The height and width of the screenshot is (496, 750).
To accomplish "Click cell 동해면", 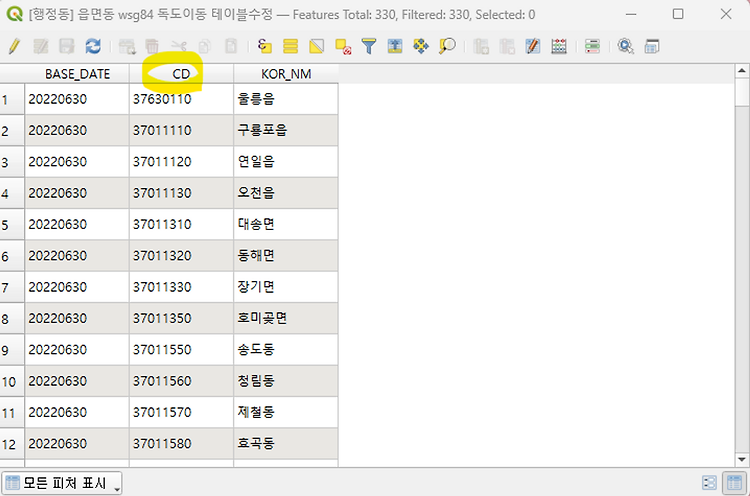I will click(286, 255).
